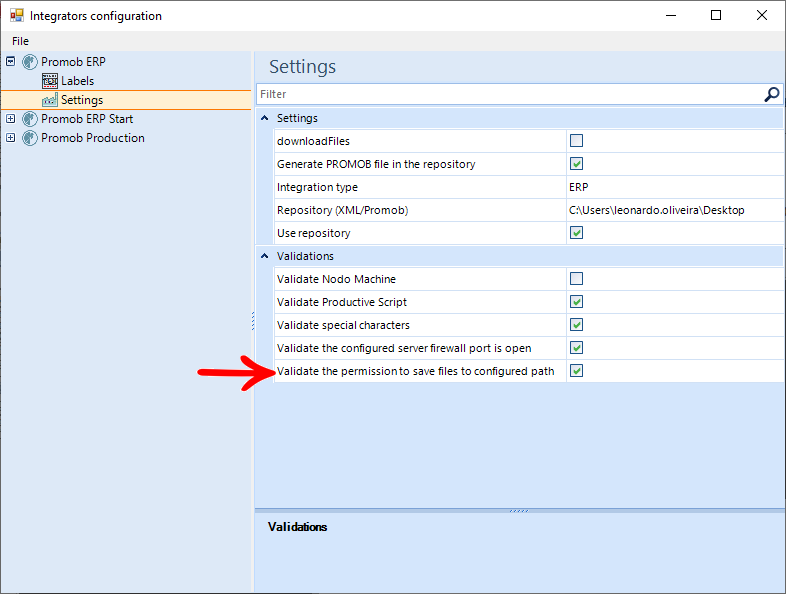Click the Validate Nodo Machine label
The height and width of the screenshot is (600, 786).
coord(336,279)
